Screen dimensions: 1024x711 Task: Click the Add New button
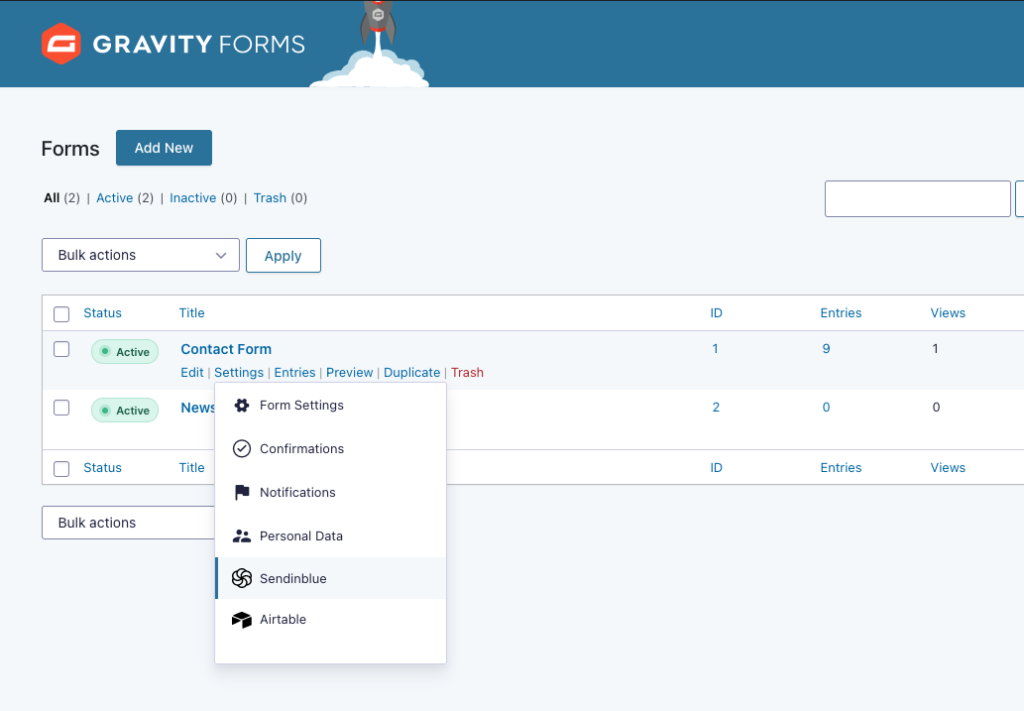[163, 147]
